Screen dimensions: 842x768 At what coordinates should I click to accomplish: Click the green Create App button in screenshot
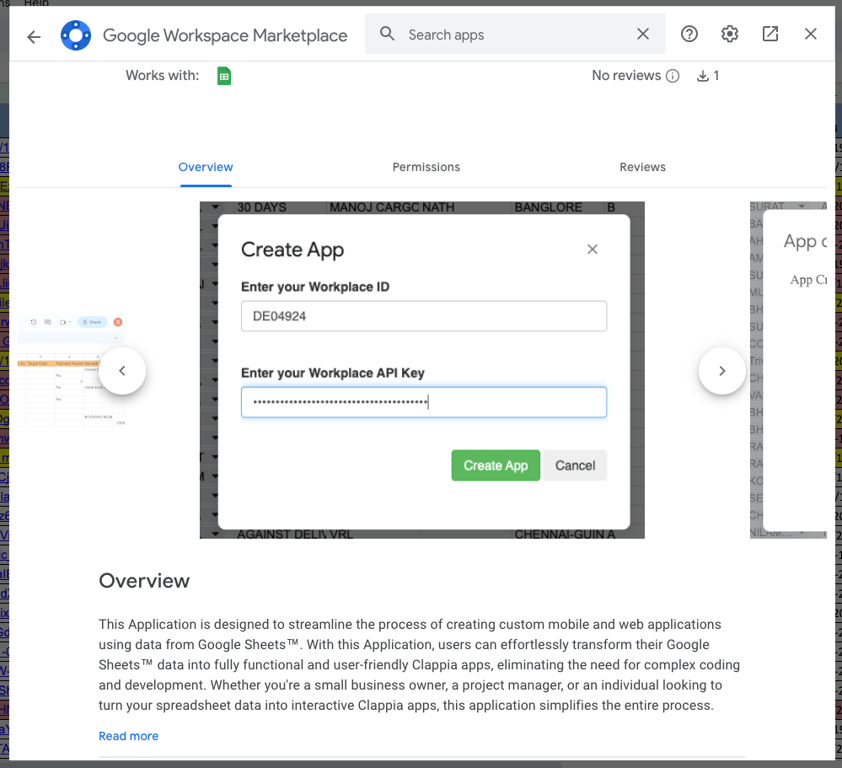pos(496,465)
